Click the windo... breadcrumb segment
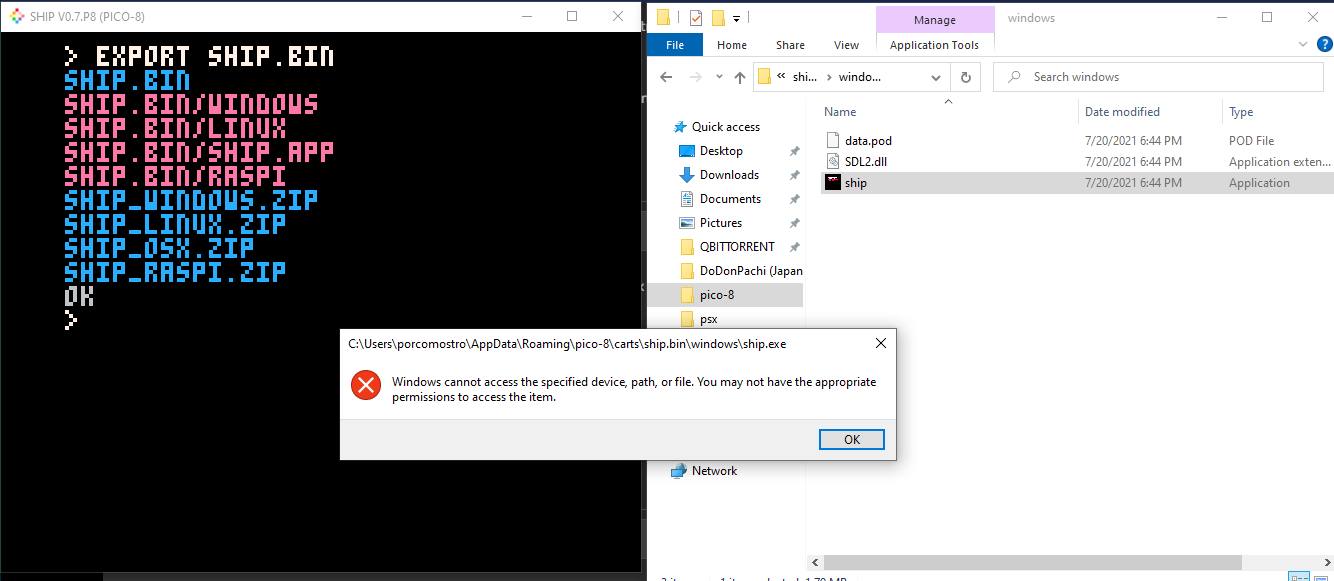The image size is (1334, 581). click(x=860, y=77)
